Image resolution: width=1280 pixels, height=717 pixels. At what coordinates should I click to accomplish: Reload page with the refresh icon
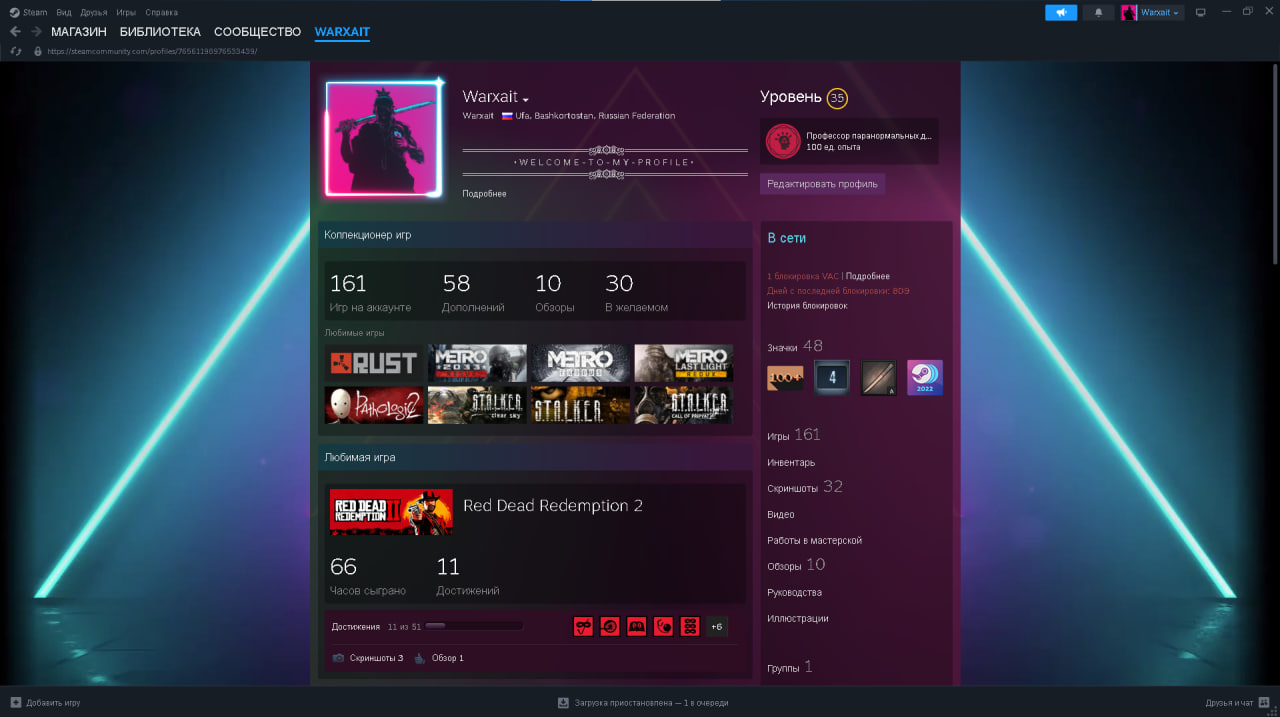tap(16, 51)
